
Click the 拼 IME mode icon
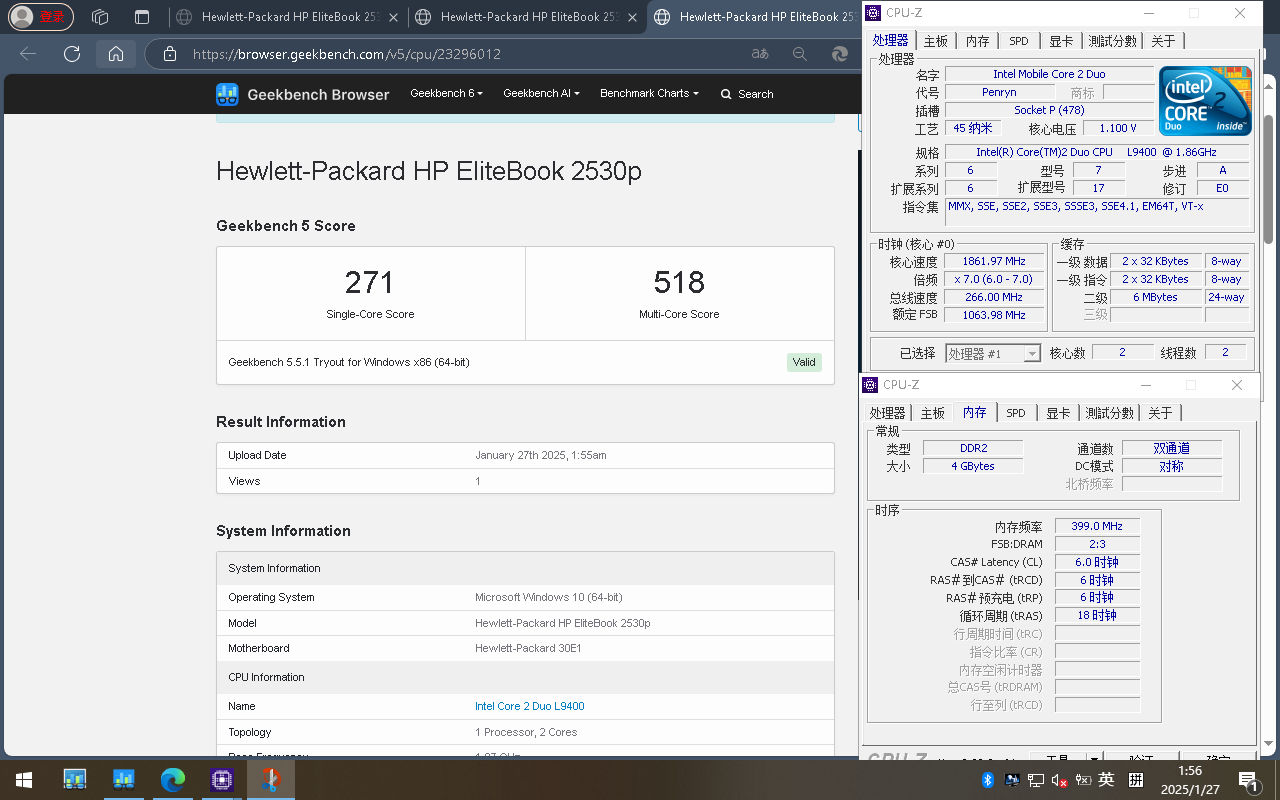(1137, 780)
